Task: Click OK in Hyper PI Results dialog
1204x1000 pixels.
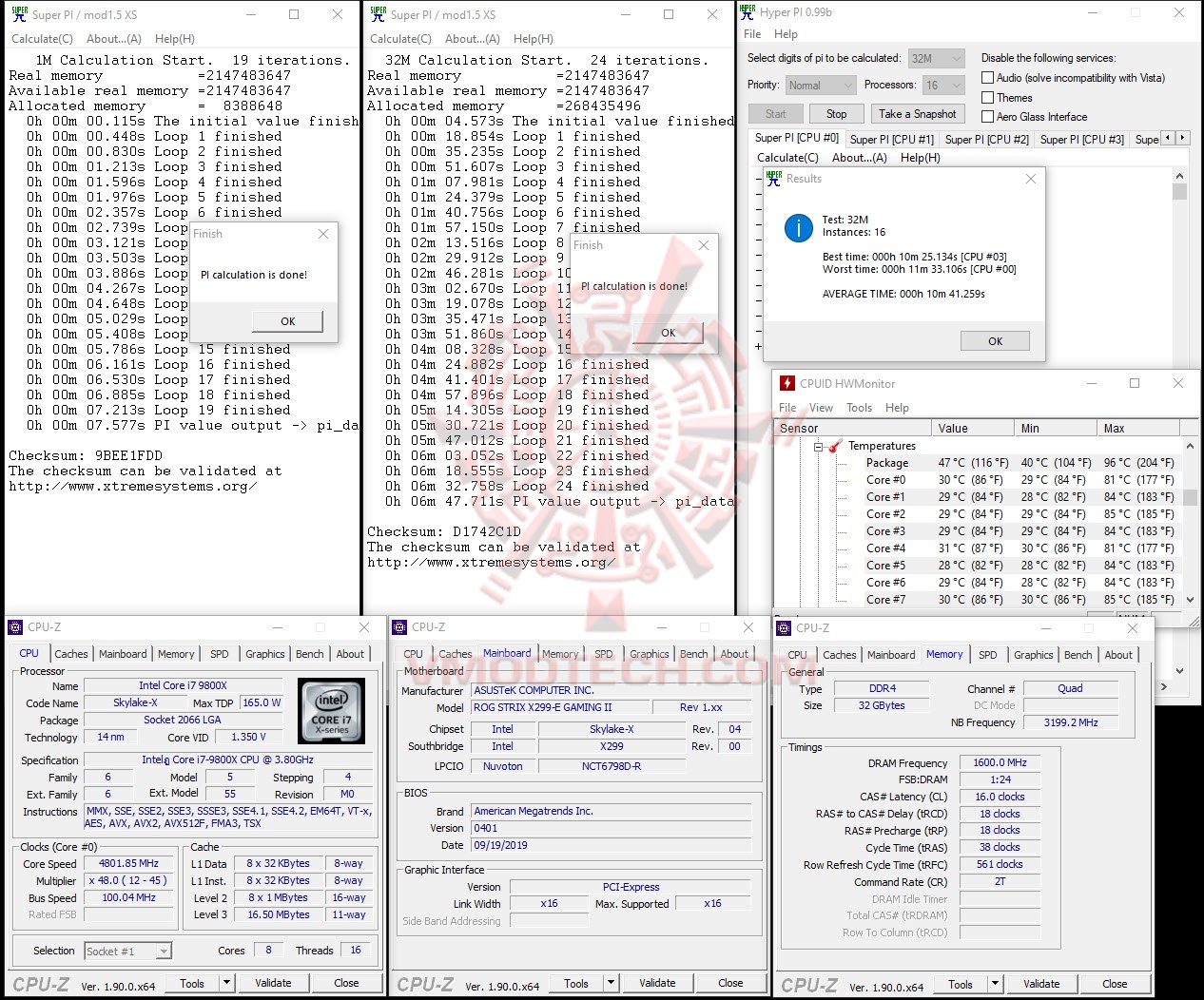Action: click(x=995, y=341)
